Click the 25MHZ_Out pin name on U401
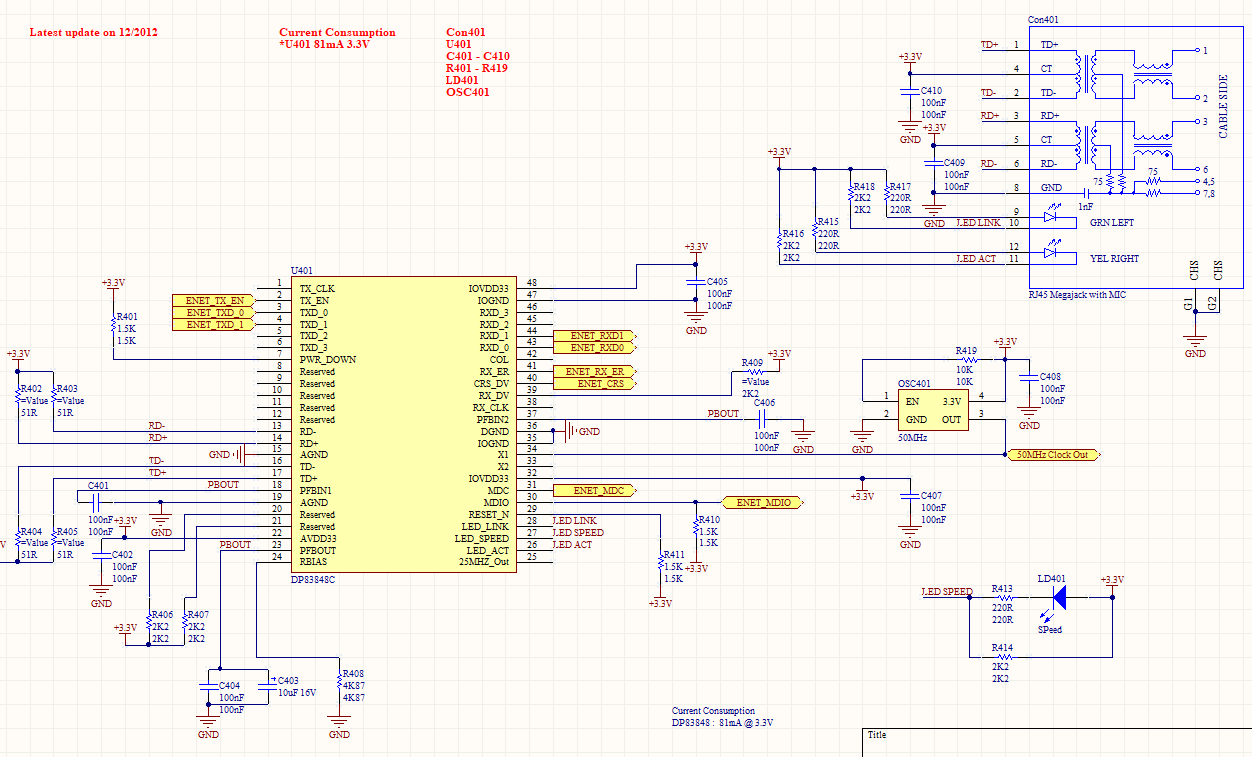1252x757 pixels. coord(484,562)
